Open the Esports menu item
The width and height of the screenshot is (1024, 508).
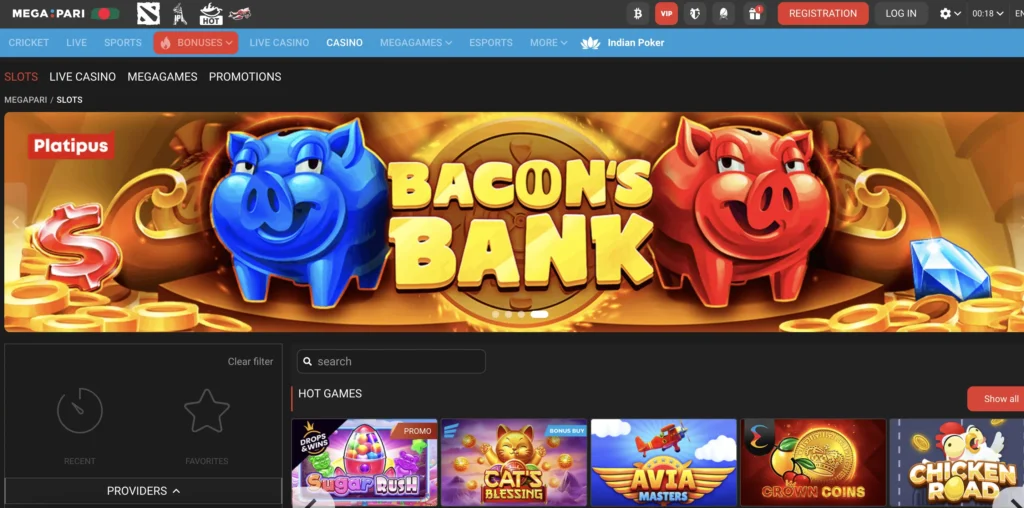point(490,42)
